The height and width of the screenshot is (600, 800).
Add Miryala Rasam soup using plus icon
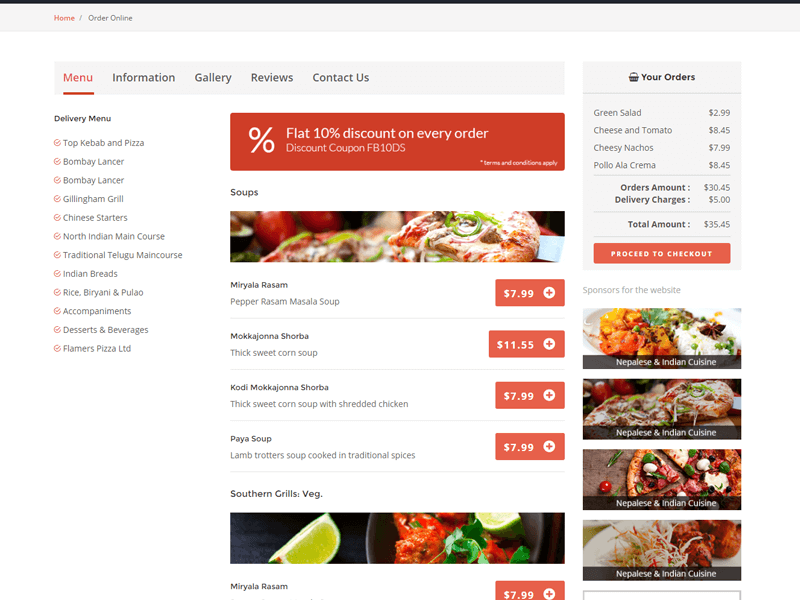pos(549,293)
